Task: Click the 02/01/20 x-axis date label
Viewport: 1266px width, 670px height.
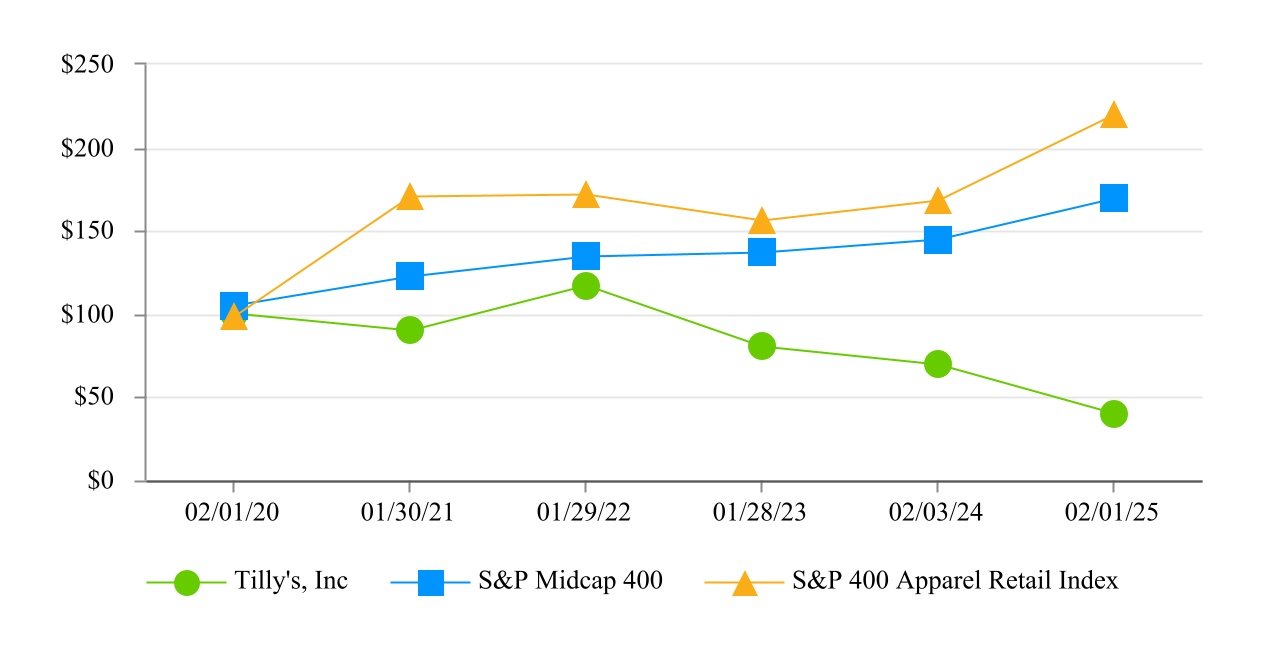Action: (x=233, y=512)
